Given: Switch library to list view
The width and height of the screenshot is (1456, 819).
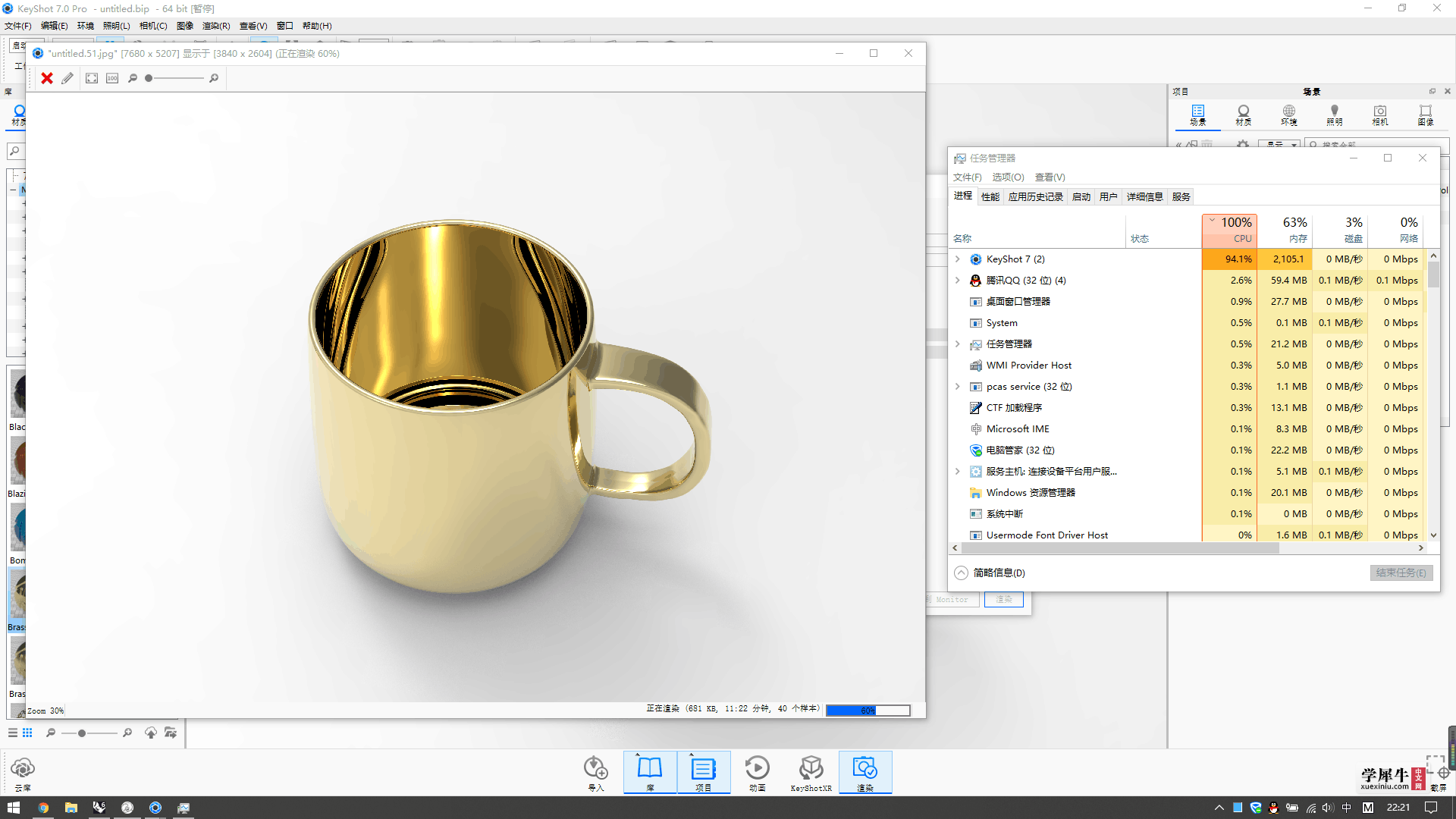Looking at the screenshot, I should click(x=12, y=733).
